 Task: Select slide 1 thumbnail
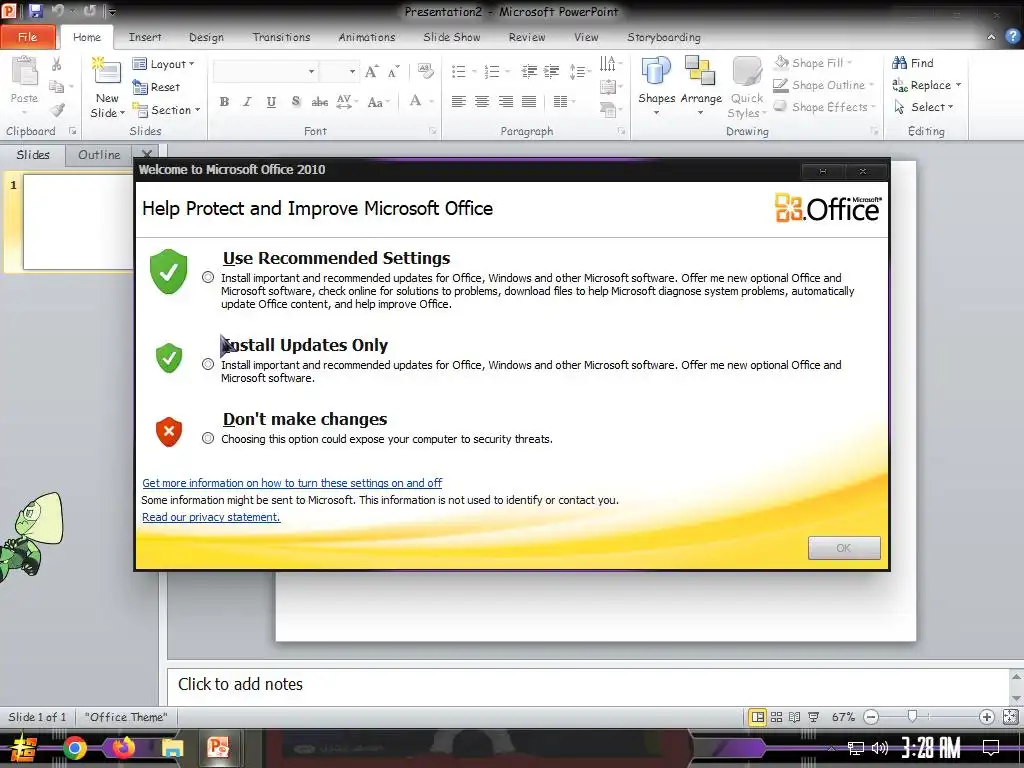78,222
